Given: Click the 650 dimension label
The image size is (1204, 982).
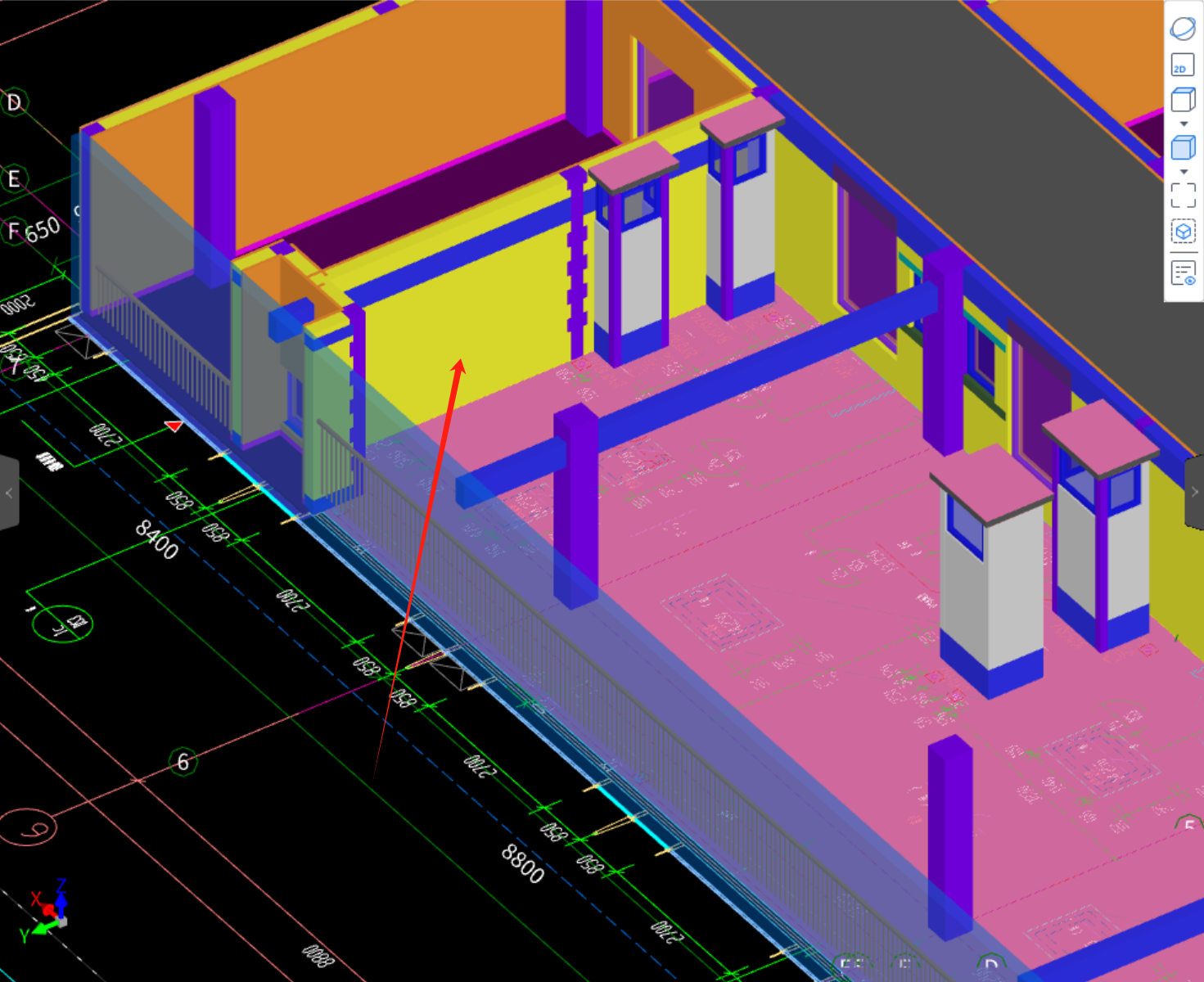Looking at the screenshot, I should point(43,229).
